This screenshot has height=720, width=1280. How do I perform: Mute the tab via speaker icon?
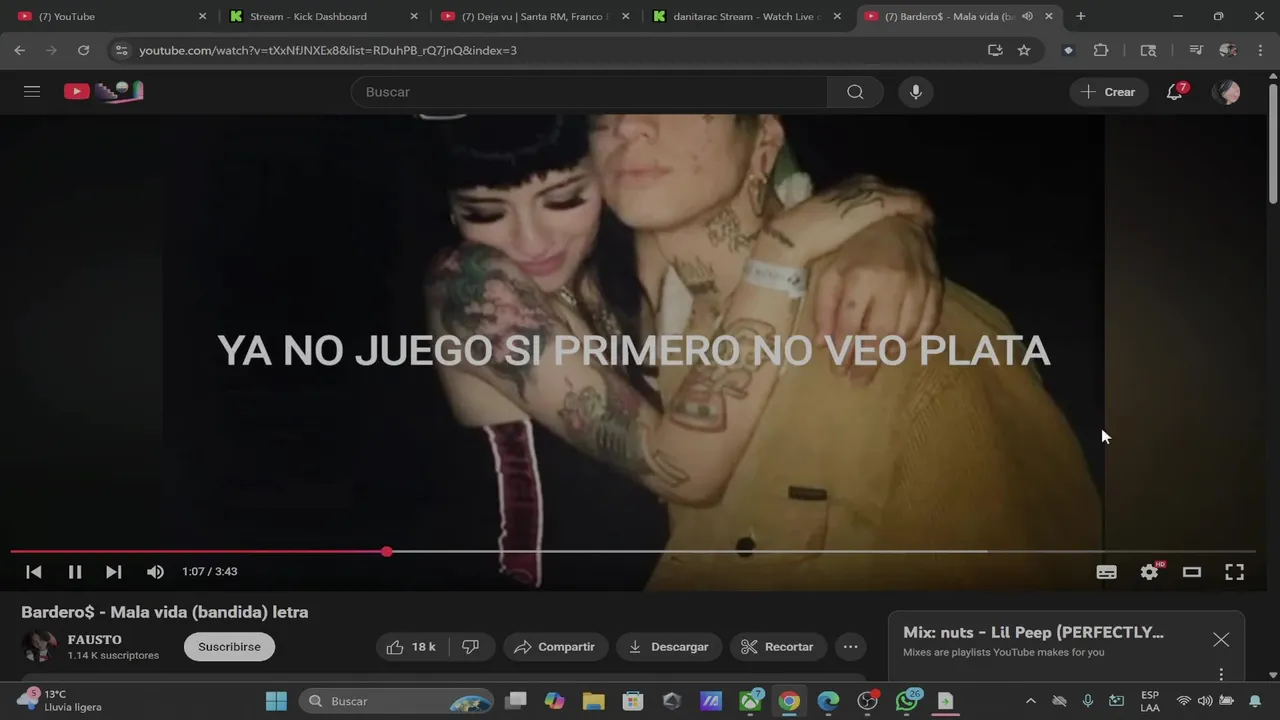pyautogui.click(x=1027, y=16)
